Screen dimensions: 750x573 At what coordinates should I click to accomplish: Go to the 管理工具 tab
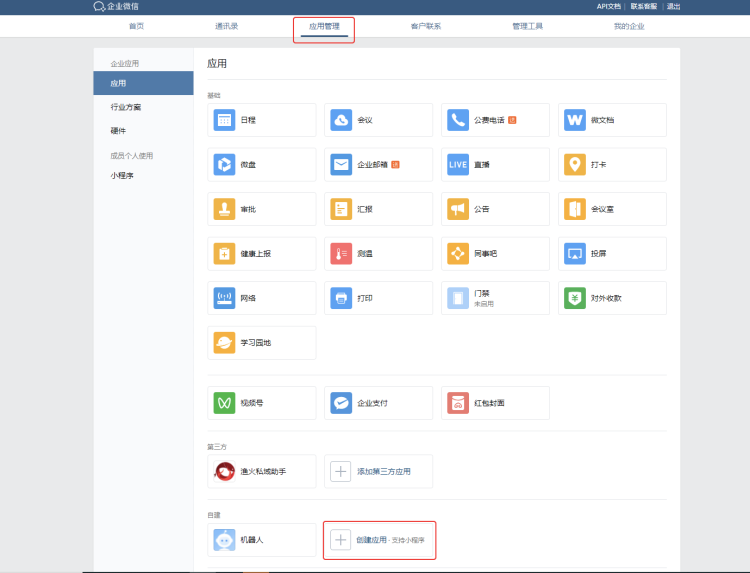(527, 26)
